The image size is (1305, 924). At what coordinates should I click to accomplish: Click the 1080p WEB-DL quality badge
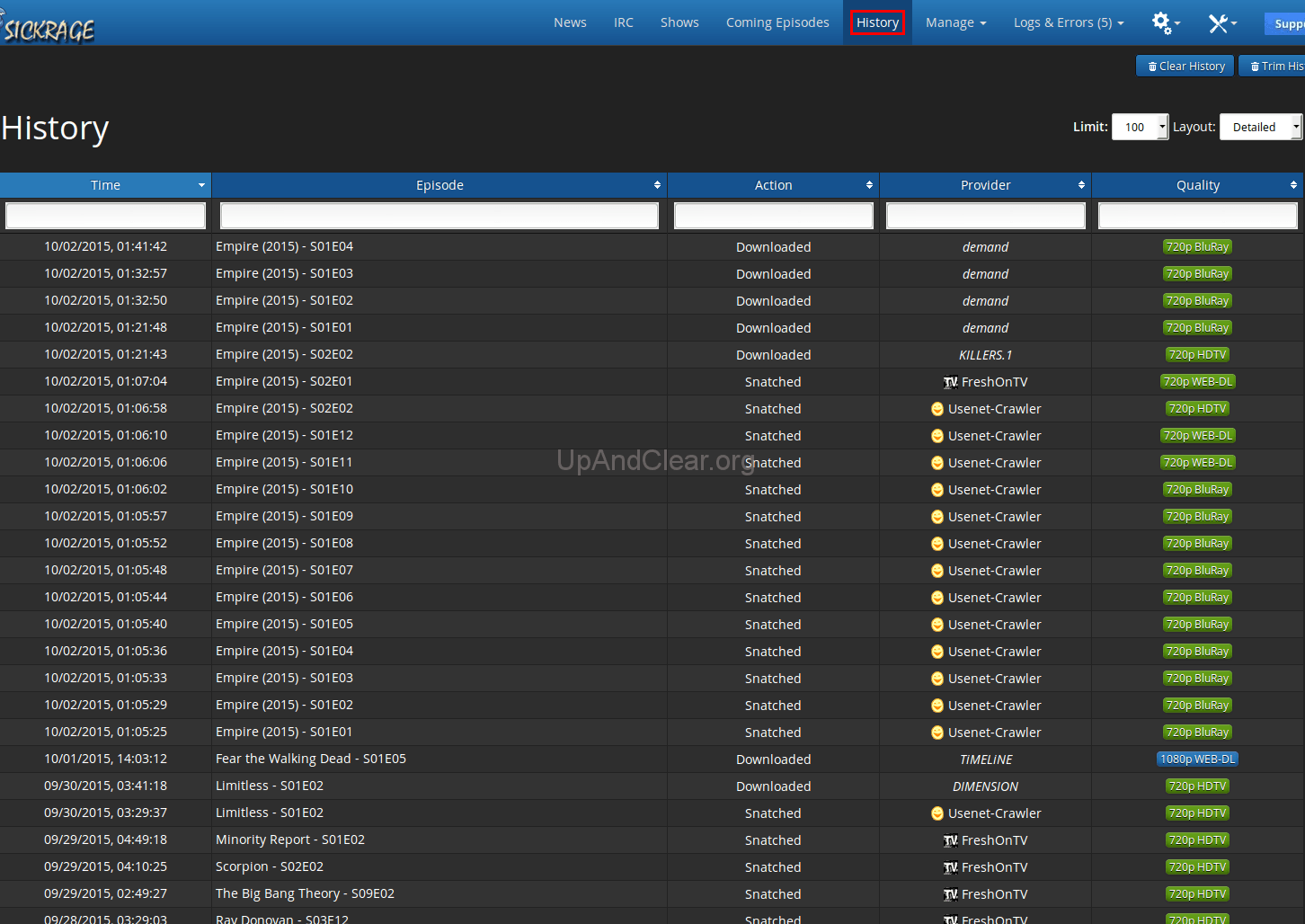(1197, 760)
